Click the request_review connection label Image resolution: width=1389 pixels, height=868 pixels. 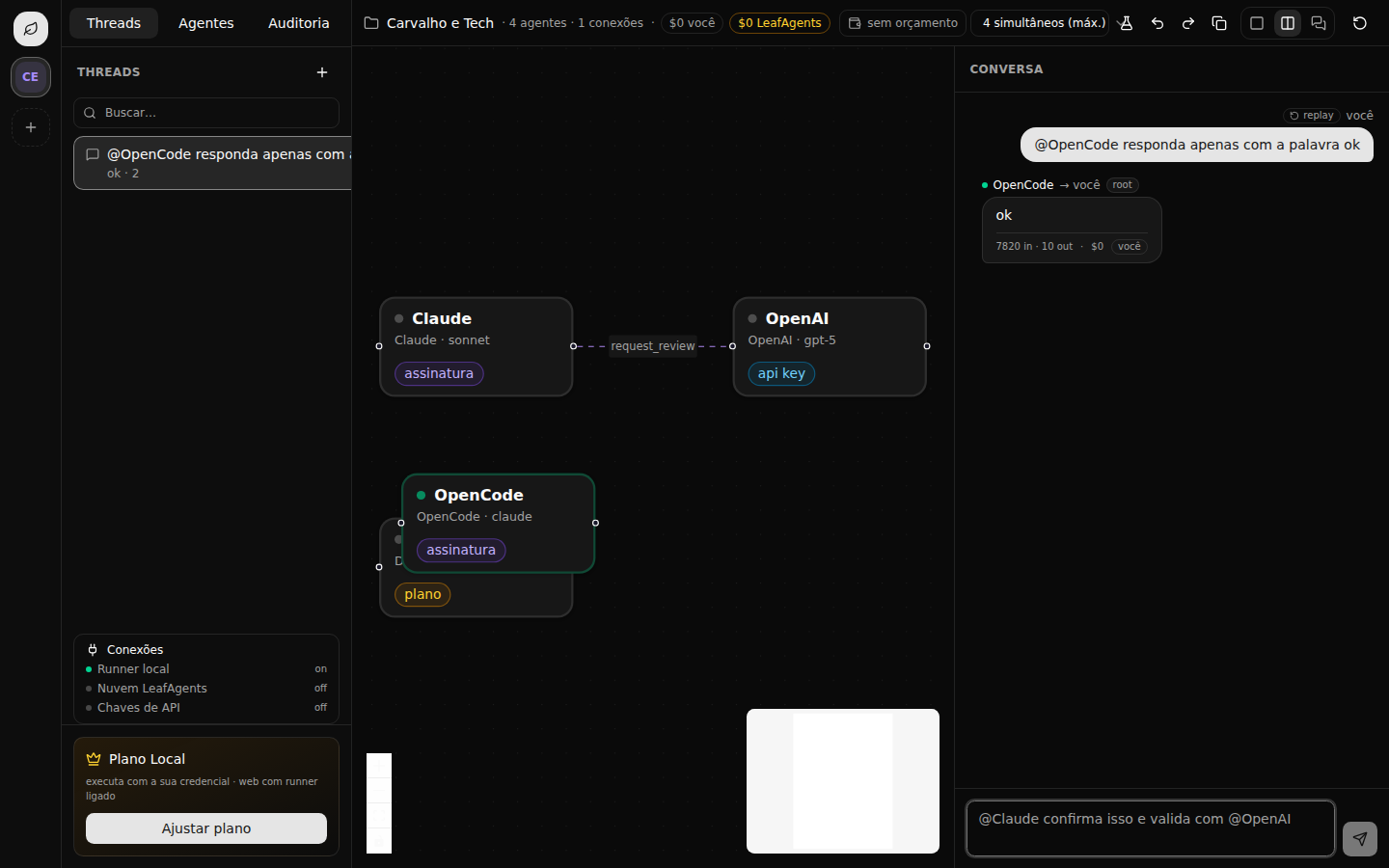[653, 346]
